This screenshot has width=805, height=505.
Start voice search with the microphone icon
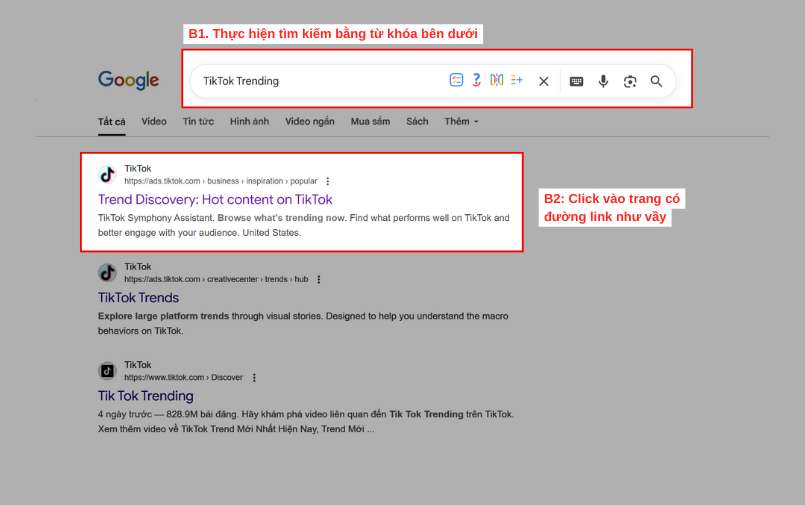point(603,81)
